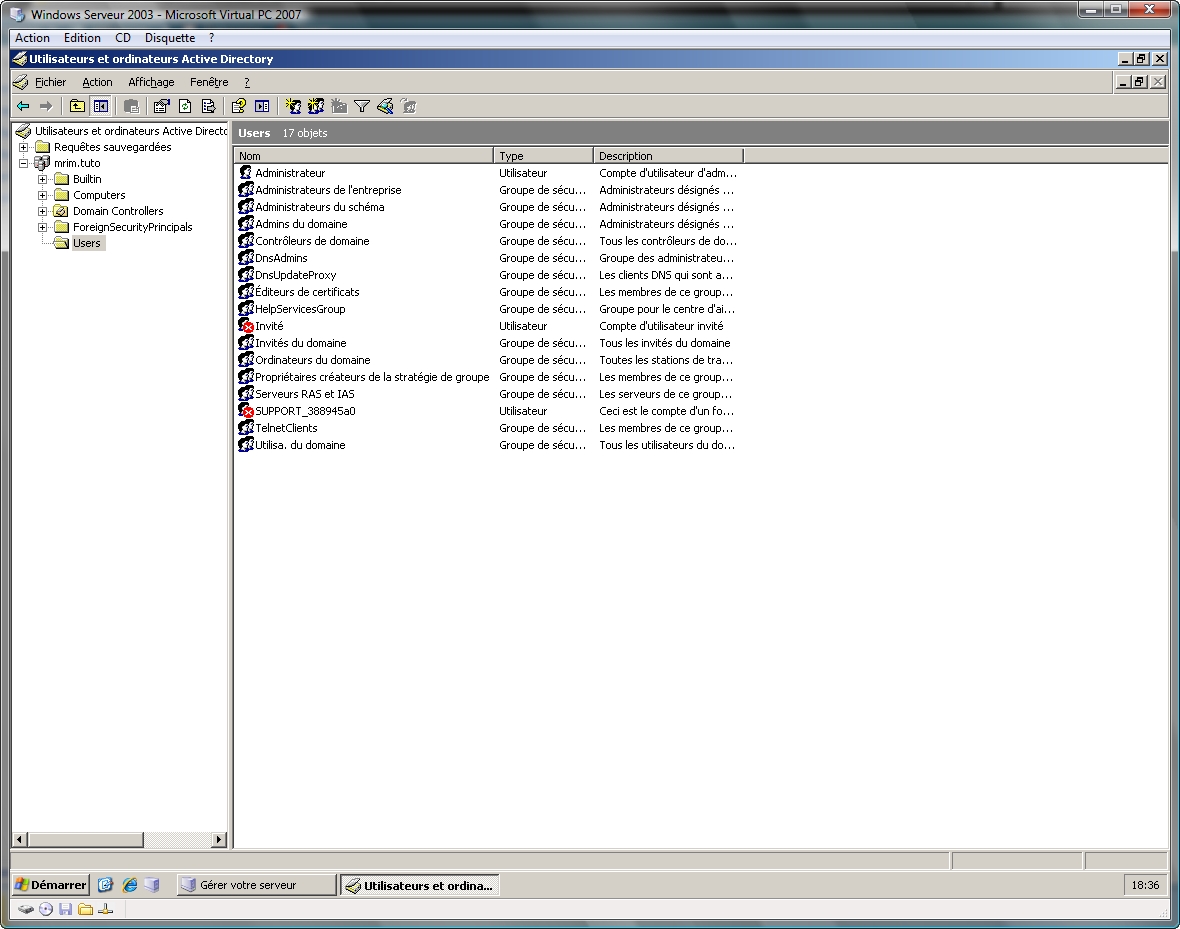Click the Export List toolbar icon
The height and width of the screenshot is (929, 1180).
(x=208, y=106)
